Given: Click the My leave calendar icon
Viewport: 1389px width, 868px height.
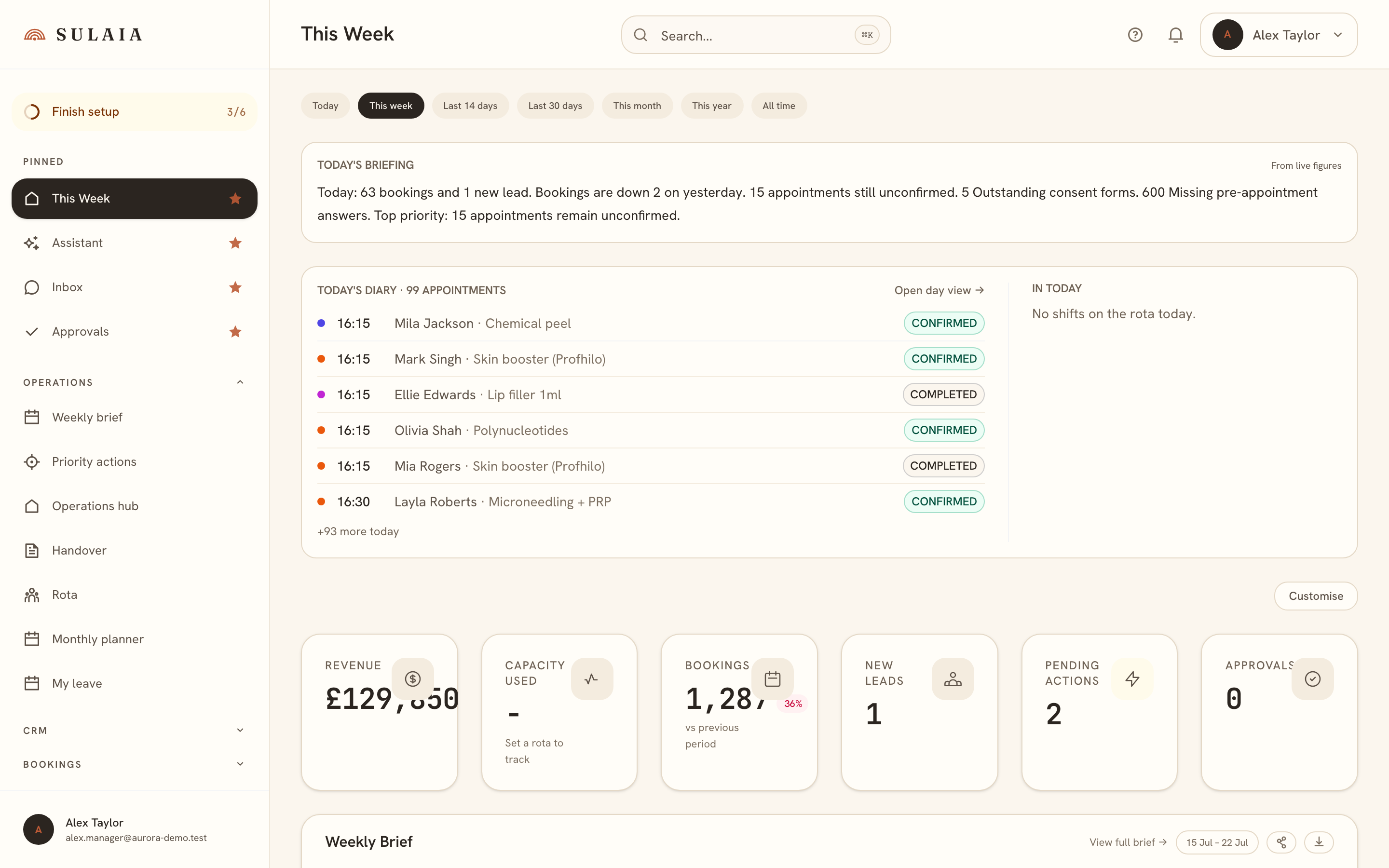Looking at the screenshot, I should tap(31, 684).
